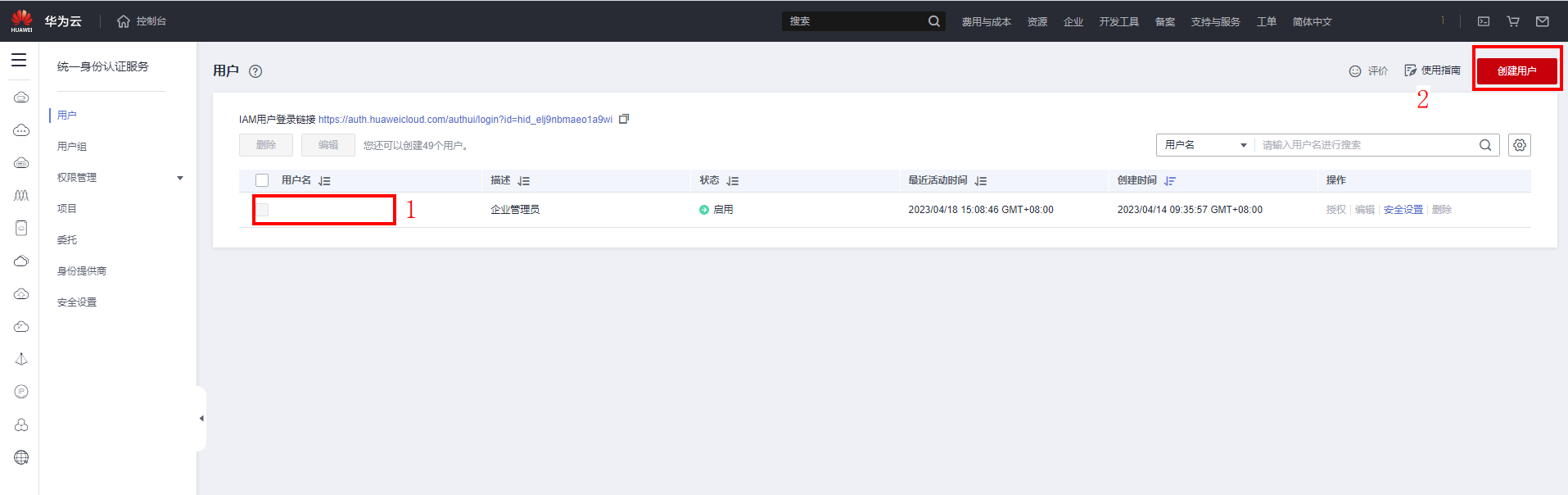
Task: Open the 工单 top menu
Action: click(1267, 22)
